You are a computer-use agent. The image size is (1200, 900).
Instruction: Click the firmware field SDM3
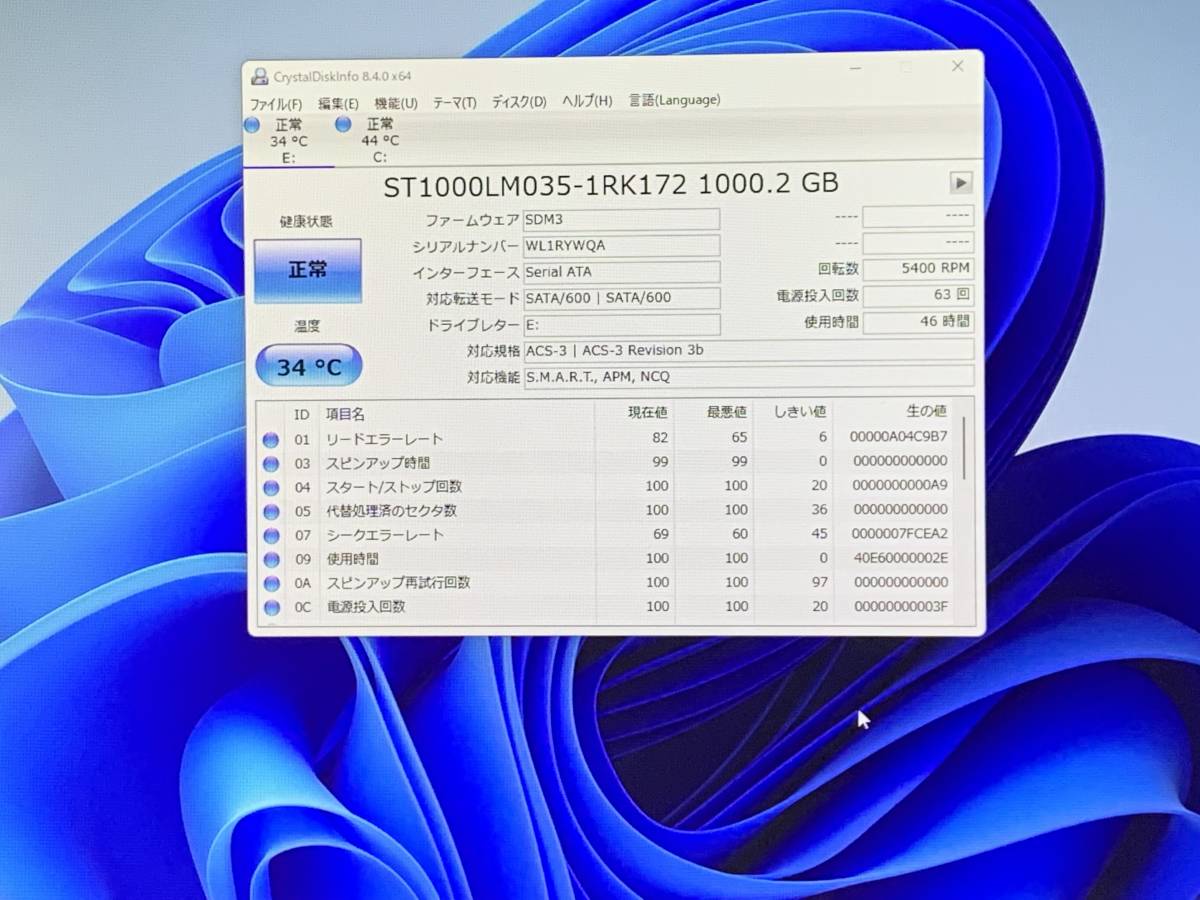(621, 219)
